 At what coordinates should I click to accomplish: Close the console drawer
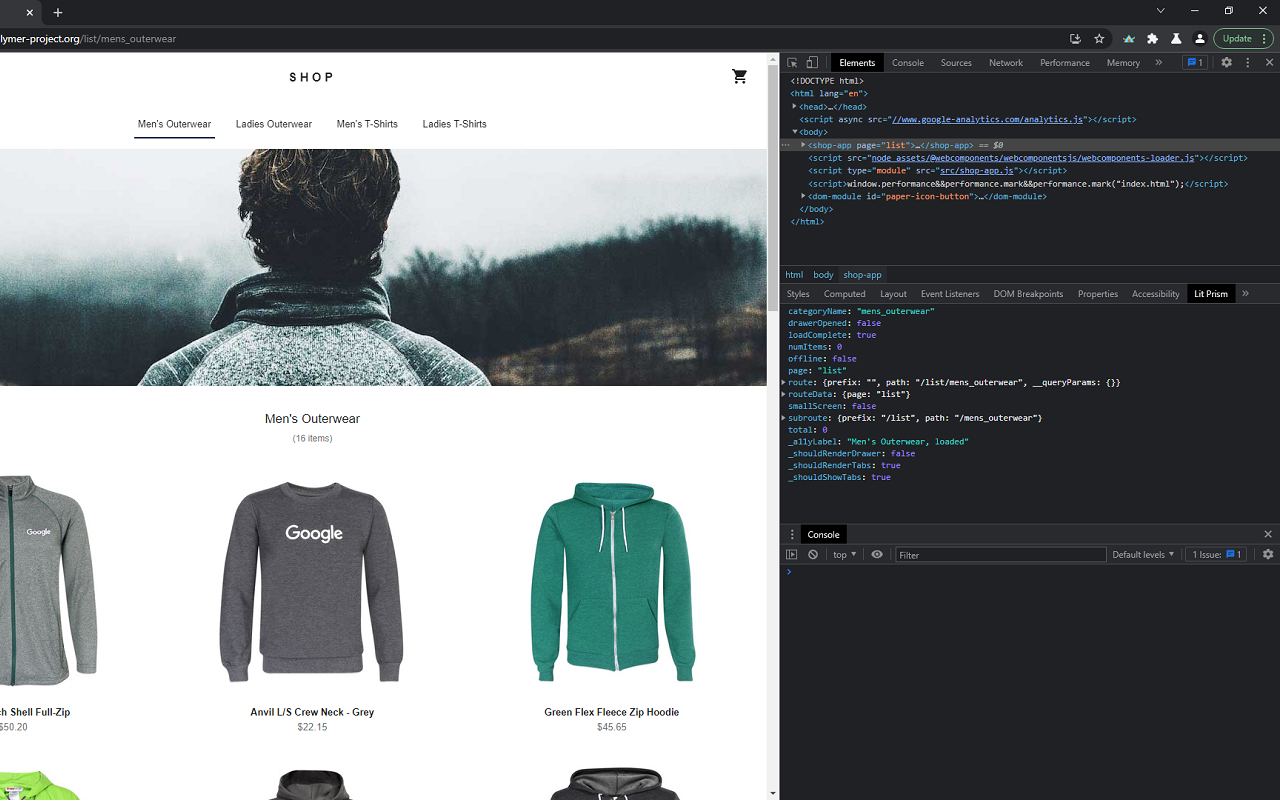(1268, 535)
